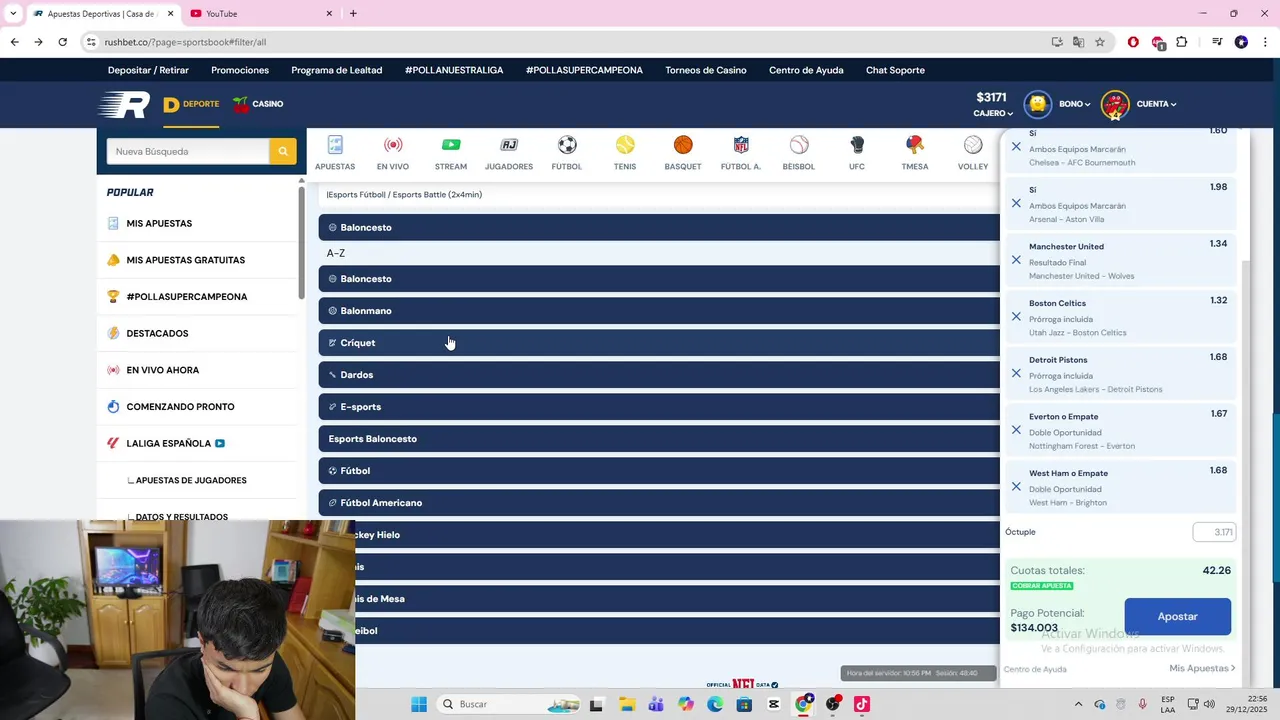This screenshot has width=1280, height=720.
Task: Switch to the Casino tab
Action: (258, 104)
